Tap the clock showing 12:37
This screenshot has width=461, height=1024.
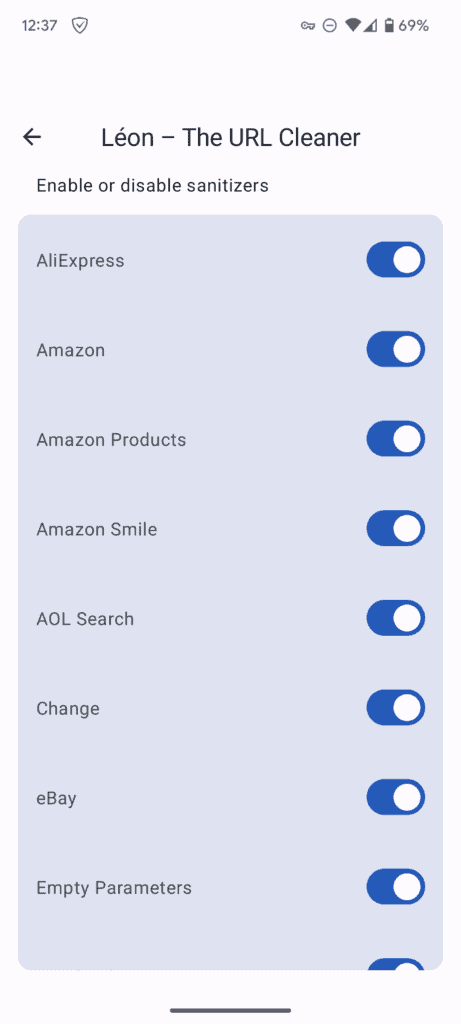coord(39,25)
